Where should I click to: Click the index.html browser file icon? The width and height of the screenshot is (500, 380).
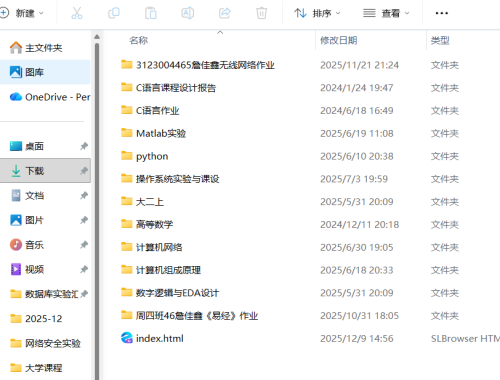tap(127, 338)
